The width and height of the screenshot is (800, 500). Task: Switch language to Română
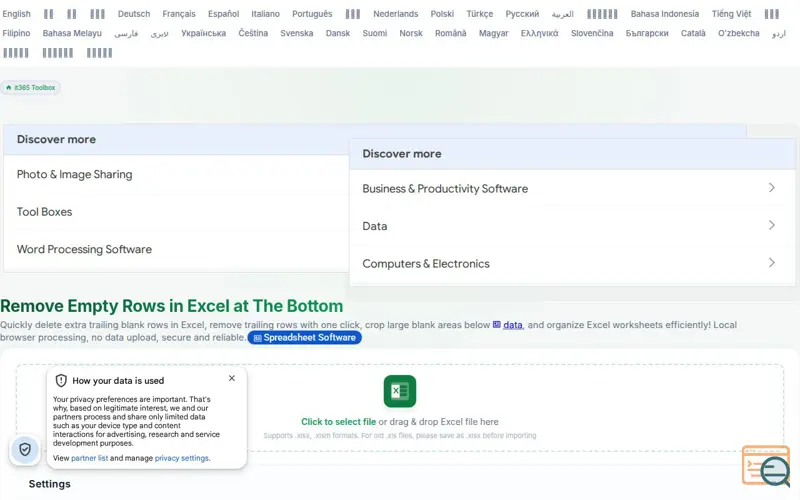(451, 33)
